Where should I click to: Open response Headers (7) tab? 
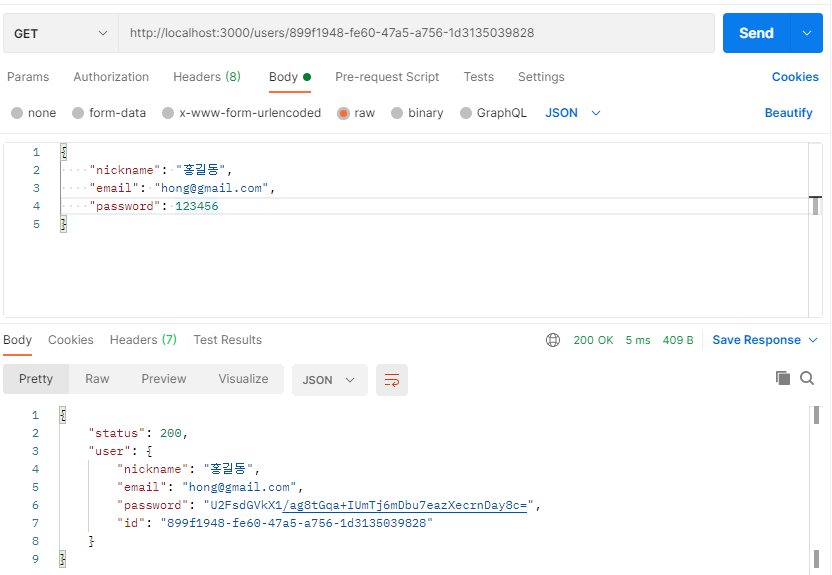143,340
